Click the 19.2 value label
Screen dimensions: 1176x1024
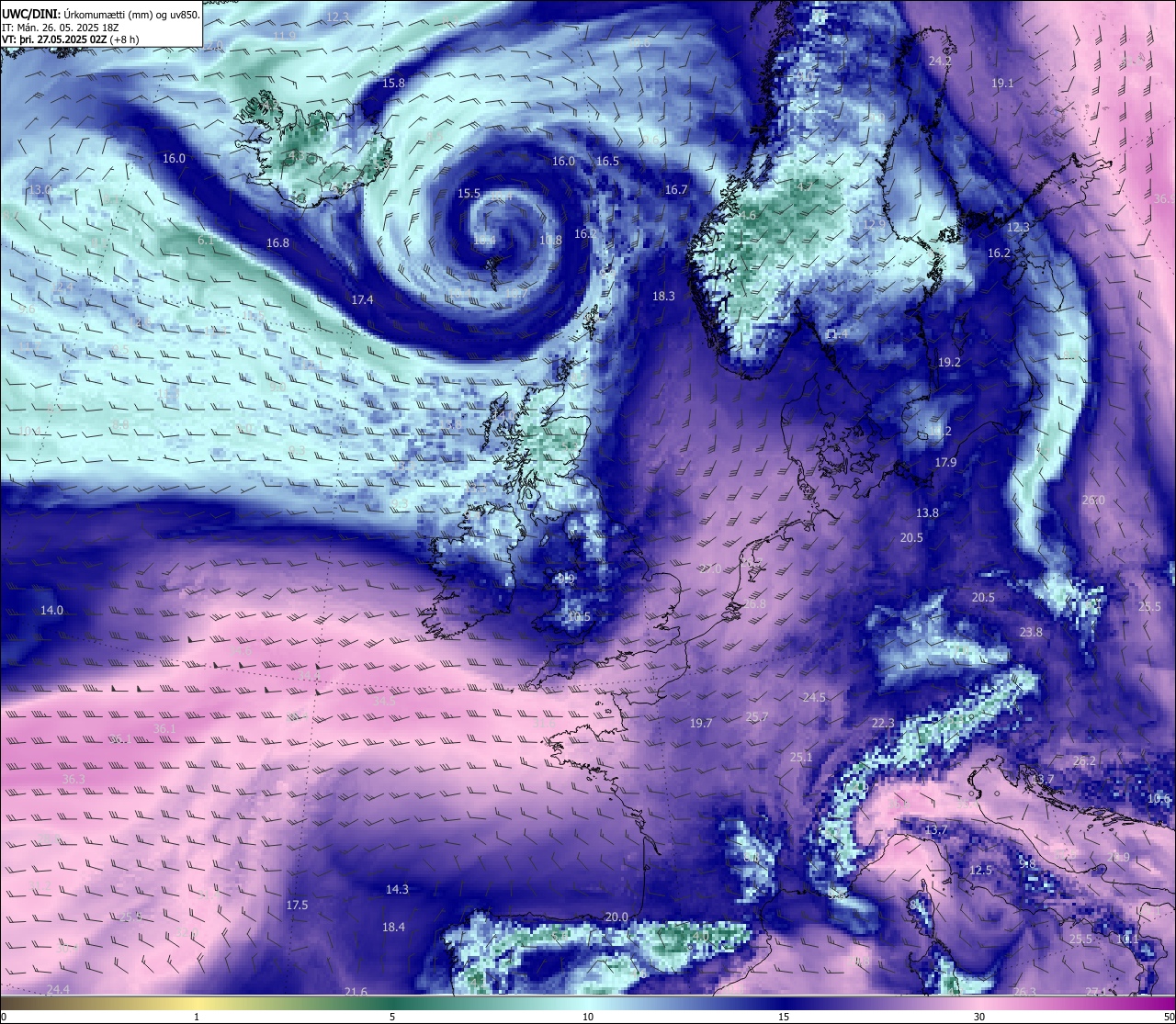click(x=949, y=363)
